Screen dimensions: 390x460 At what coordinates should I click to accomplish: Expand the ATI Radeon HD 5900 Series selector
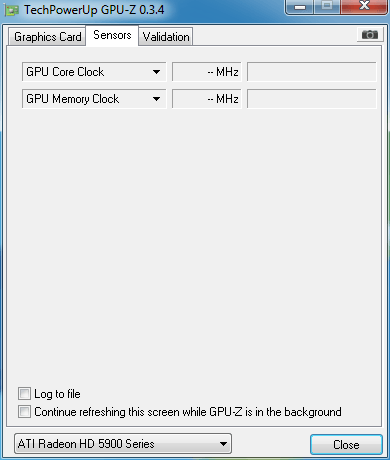pos(123,444)
